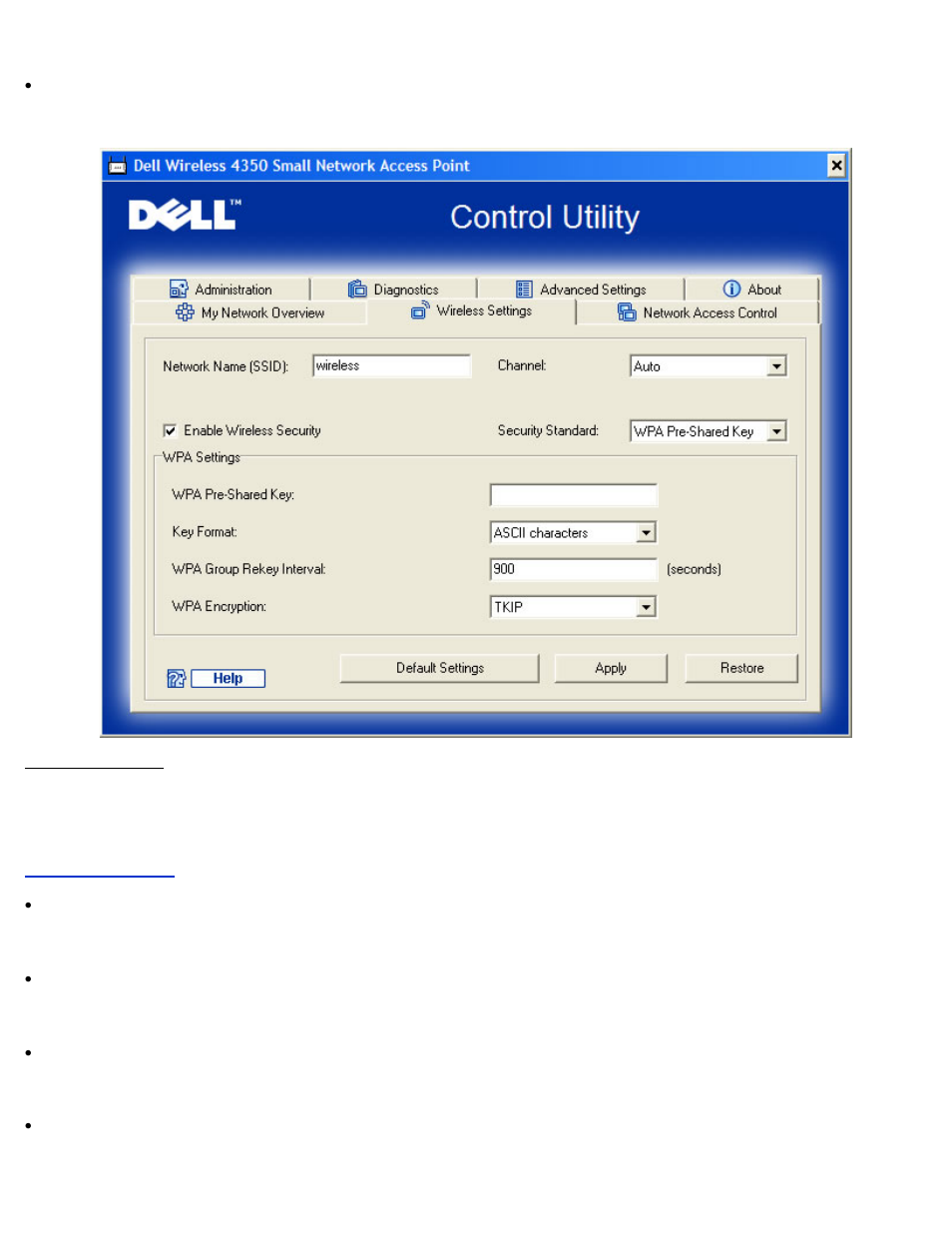Click the Advanced Settings tab icon
Viewport: 952px width, 1233px height.
pyautogui.click(x=524, y=289)
